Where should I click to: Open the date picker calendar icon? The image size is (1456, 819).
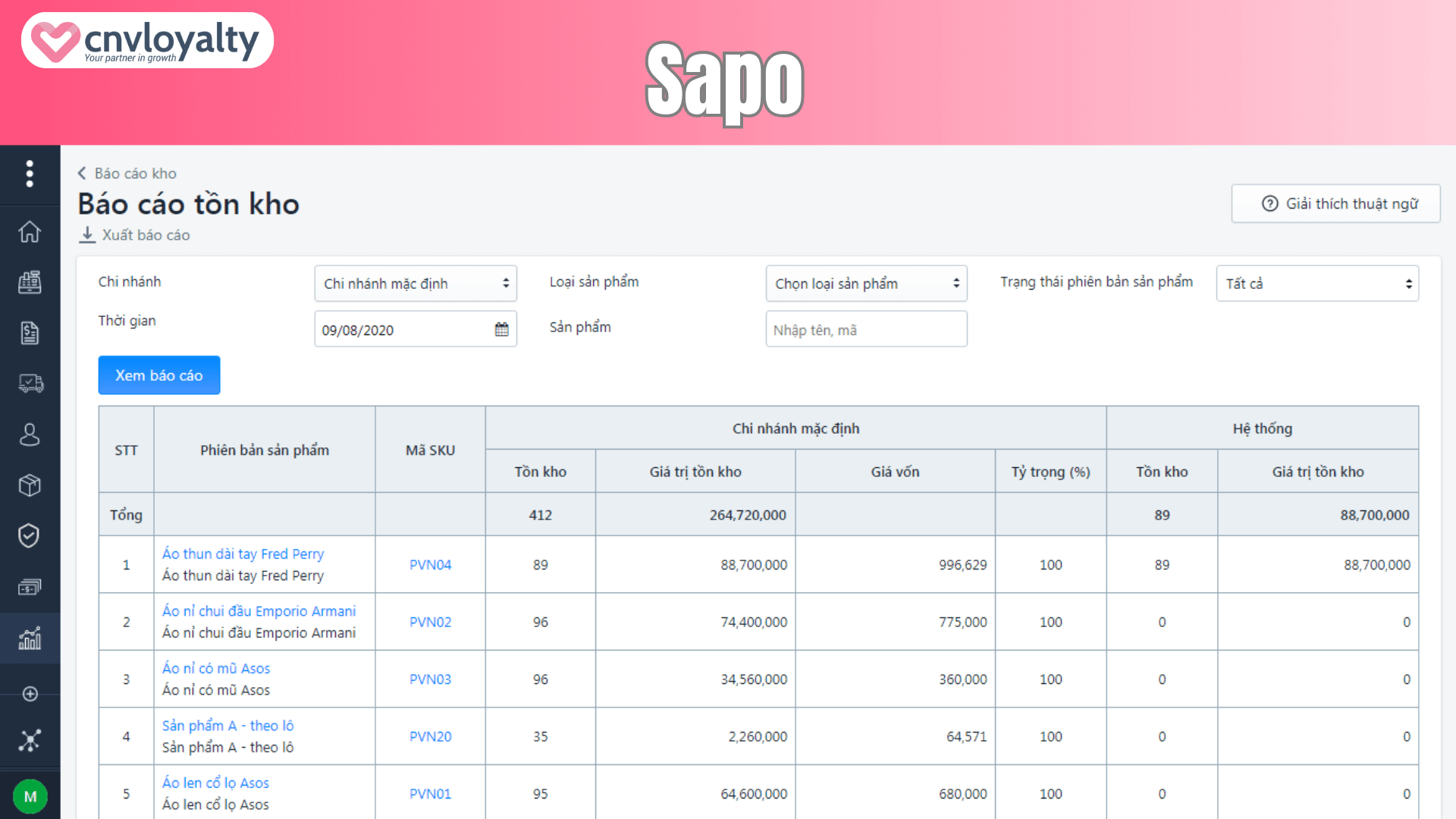click(x=501, y=329)
